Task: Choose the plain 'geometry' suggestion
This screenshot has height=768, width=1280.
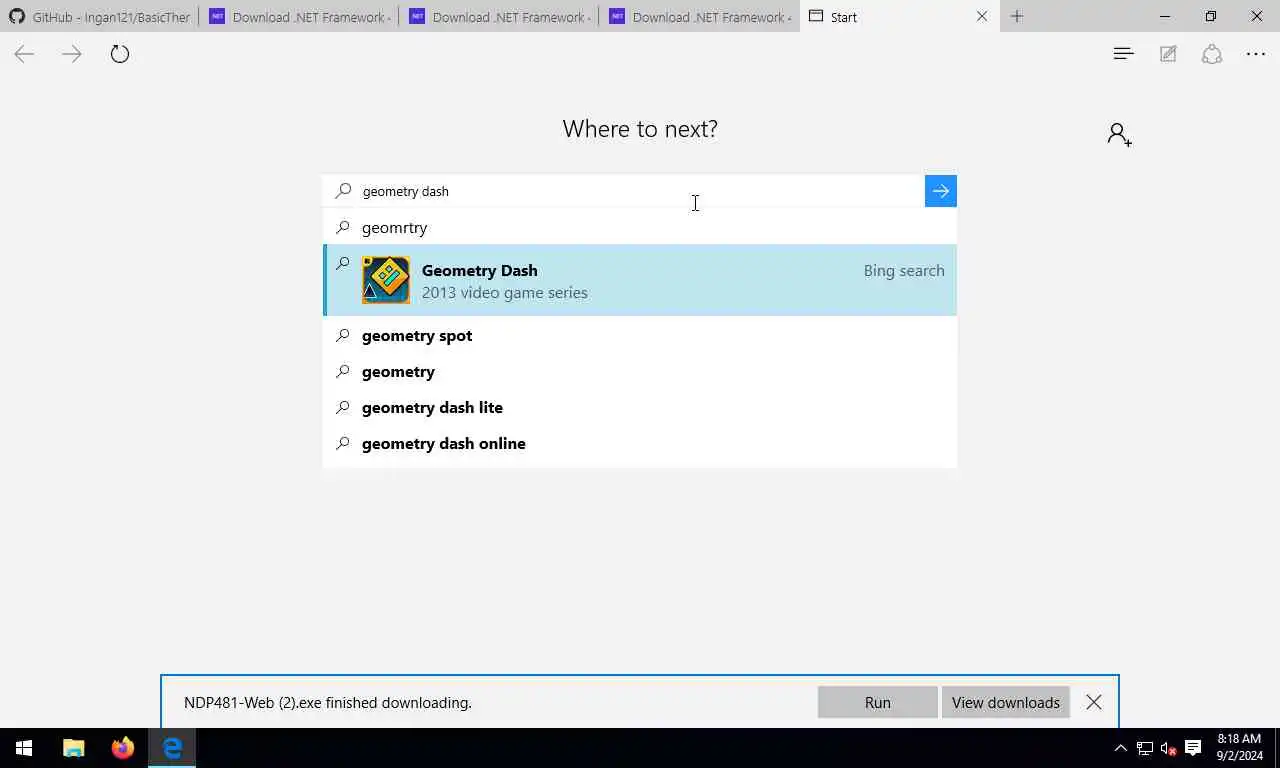Action: tap(640, 371)
